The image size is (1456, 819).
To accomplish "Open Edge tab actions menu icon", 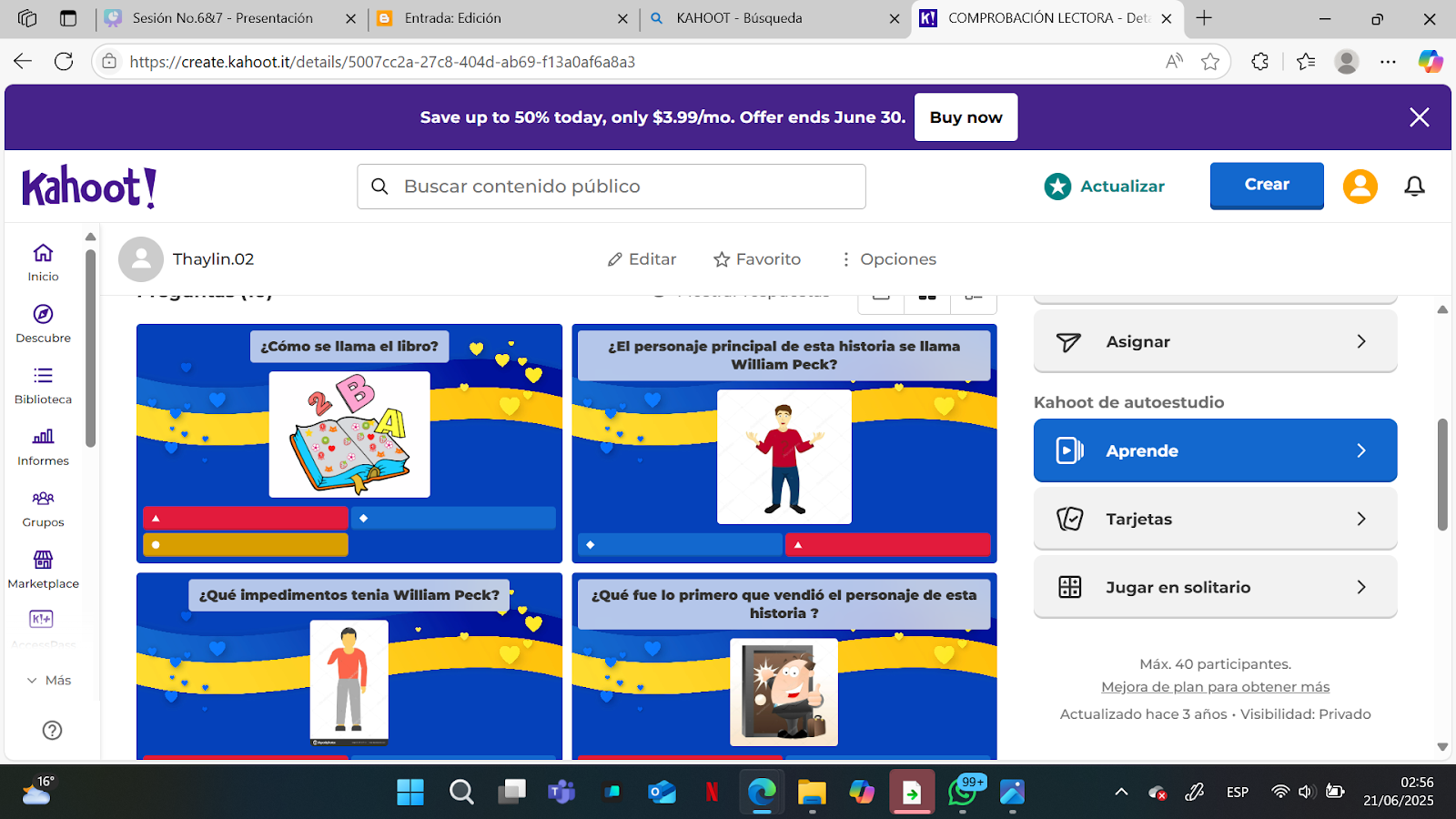I will (68, 18).
